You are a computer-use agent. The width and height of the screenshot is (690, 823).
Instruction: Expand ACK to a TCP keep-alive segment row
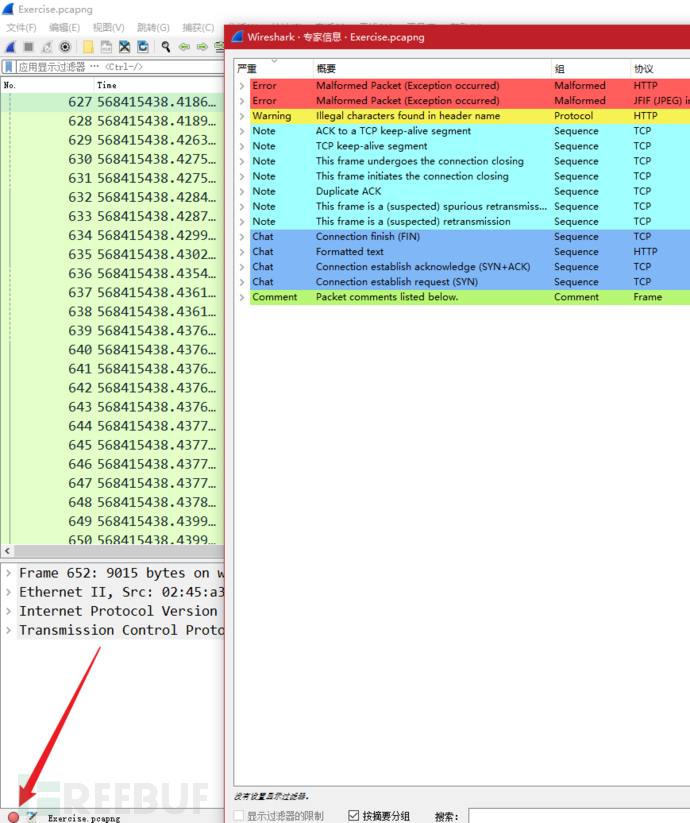[242, 131]
